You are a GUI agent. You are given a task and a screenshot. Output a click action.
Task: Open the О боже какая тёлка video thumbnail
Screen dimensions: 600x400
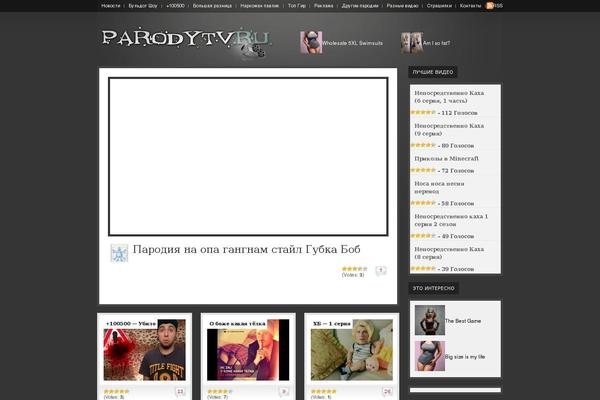point(248,350)
